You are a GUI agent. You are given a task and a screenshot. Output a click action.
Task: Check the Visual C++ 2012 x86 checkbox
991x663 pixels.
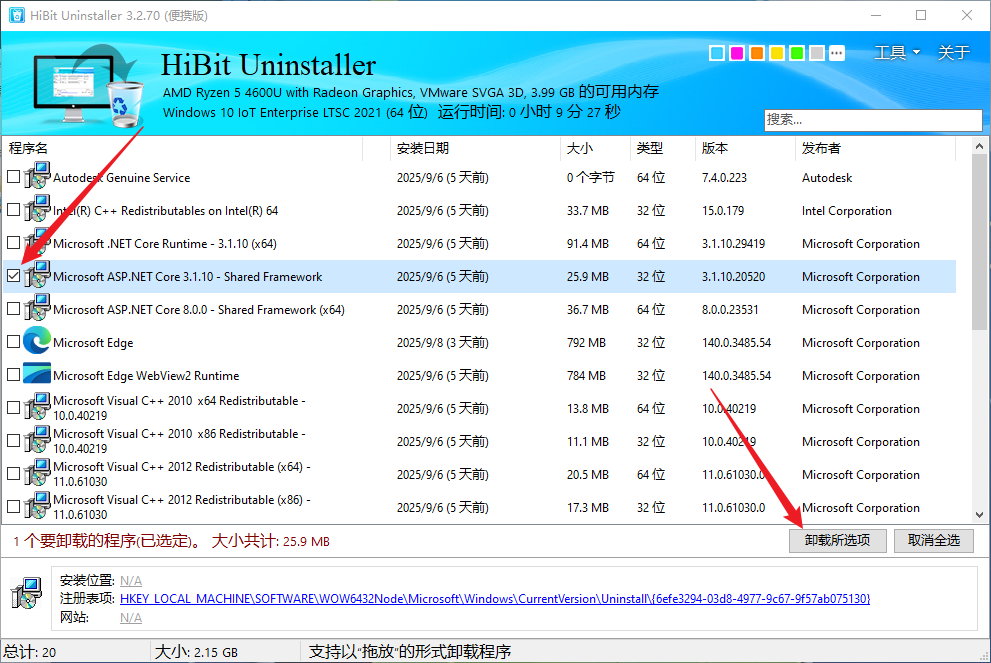pyautogui.click(x=13, y=507)
